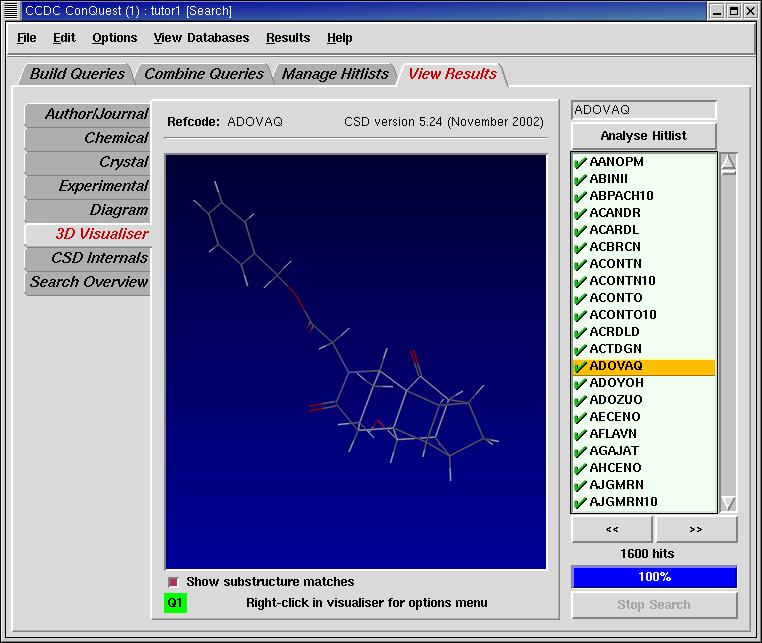
Task: Click the green checkmark beside AANOPM
Action: [580, 162]
